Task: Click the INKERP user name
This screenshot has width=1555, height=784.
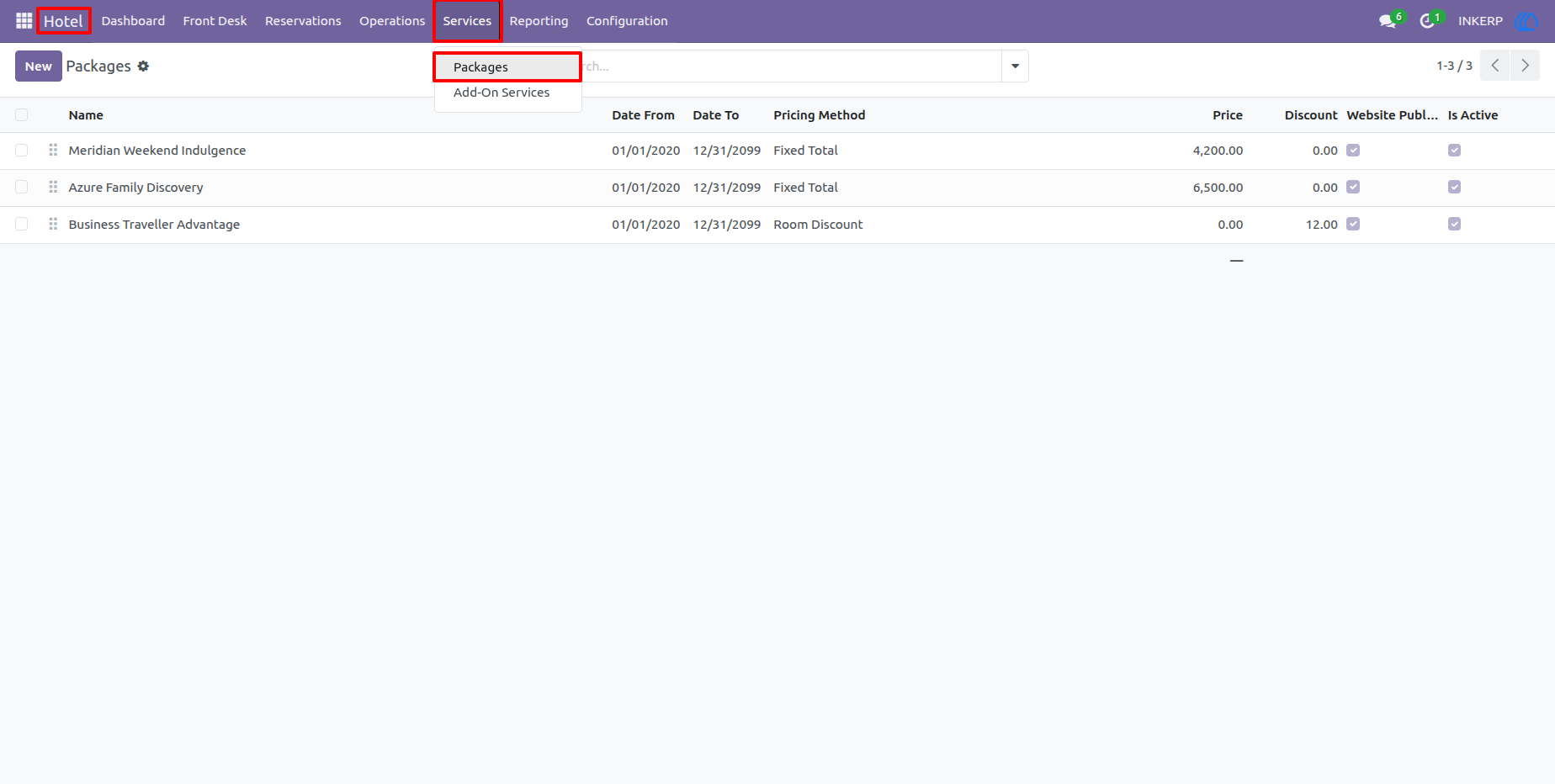Action: [1480, 21]
